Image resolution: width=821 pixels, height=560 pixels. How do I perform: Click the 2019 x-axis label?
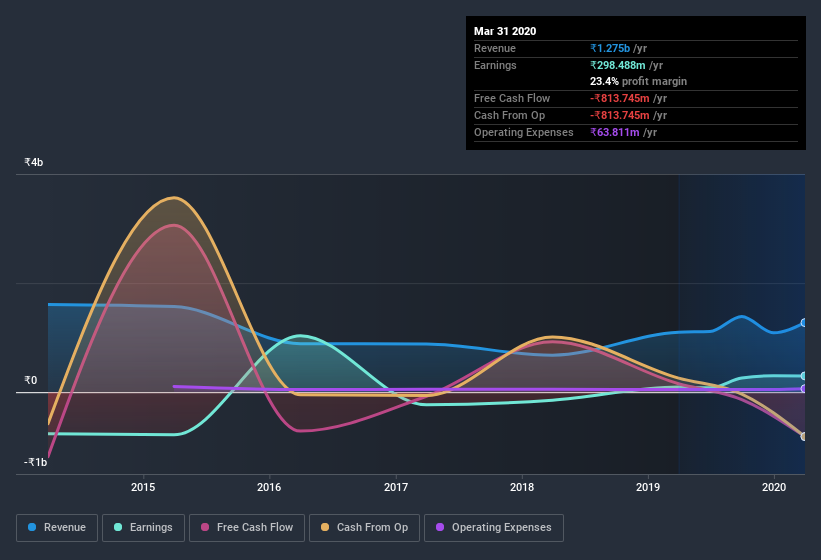pyautogui.click(x=648, y=487)
